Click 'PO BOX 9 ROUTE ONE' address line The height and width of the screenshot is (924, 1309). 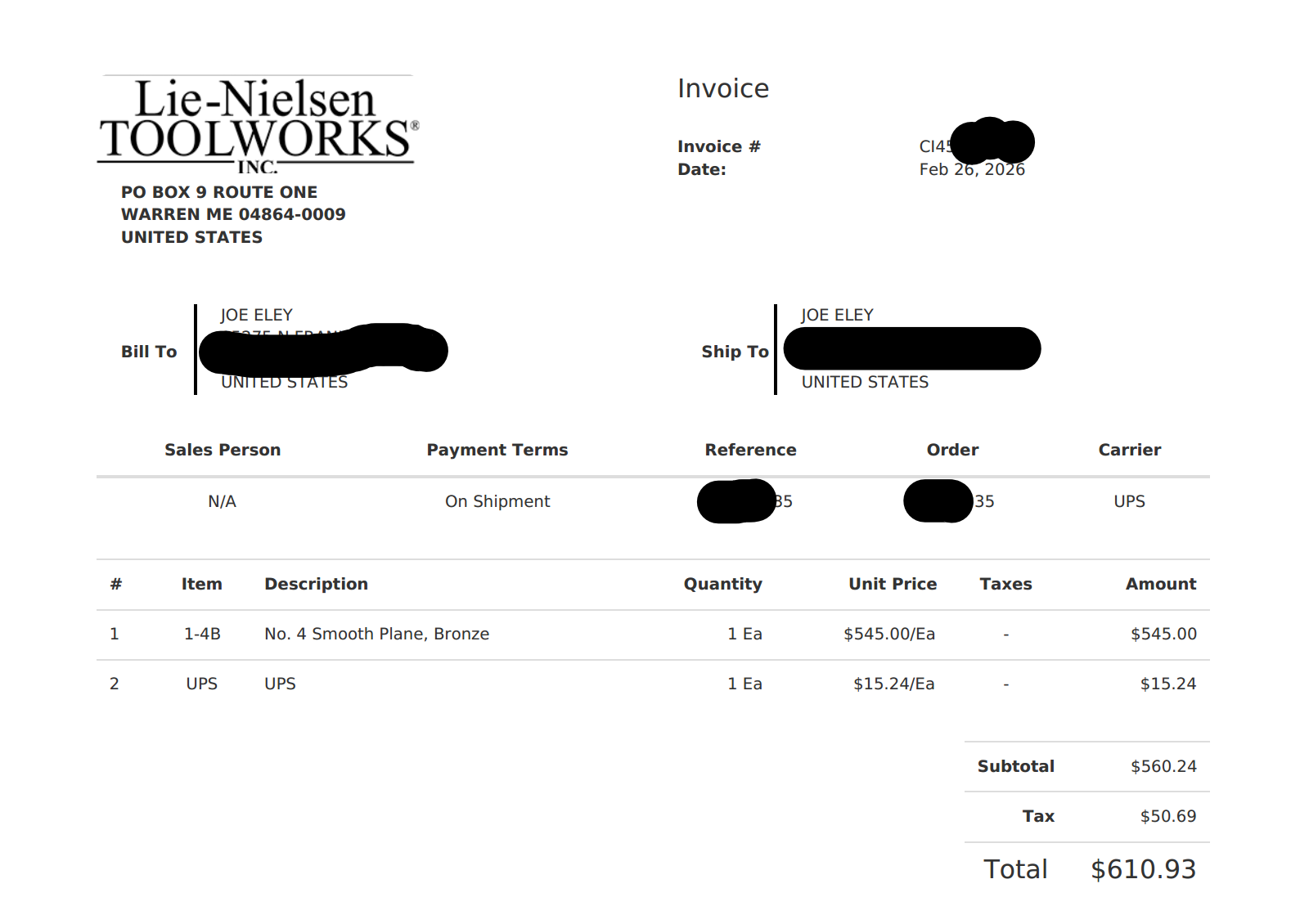point(219,192)
